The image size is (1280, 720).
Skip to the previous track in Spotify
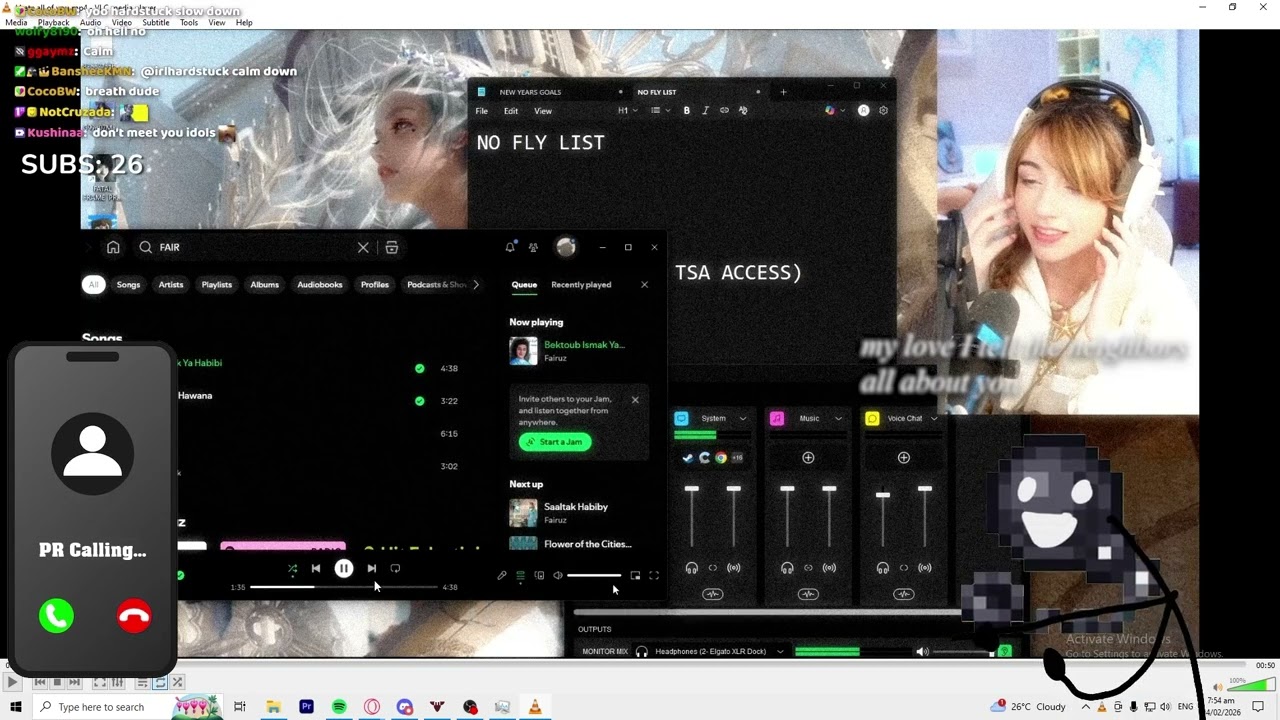click(316, 568)
